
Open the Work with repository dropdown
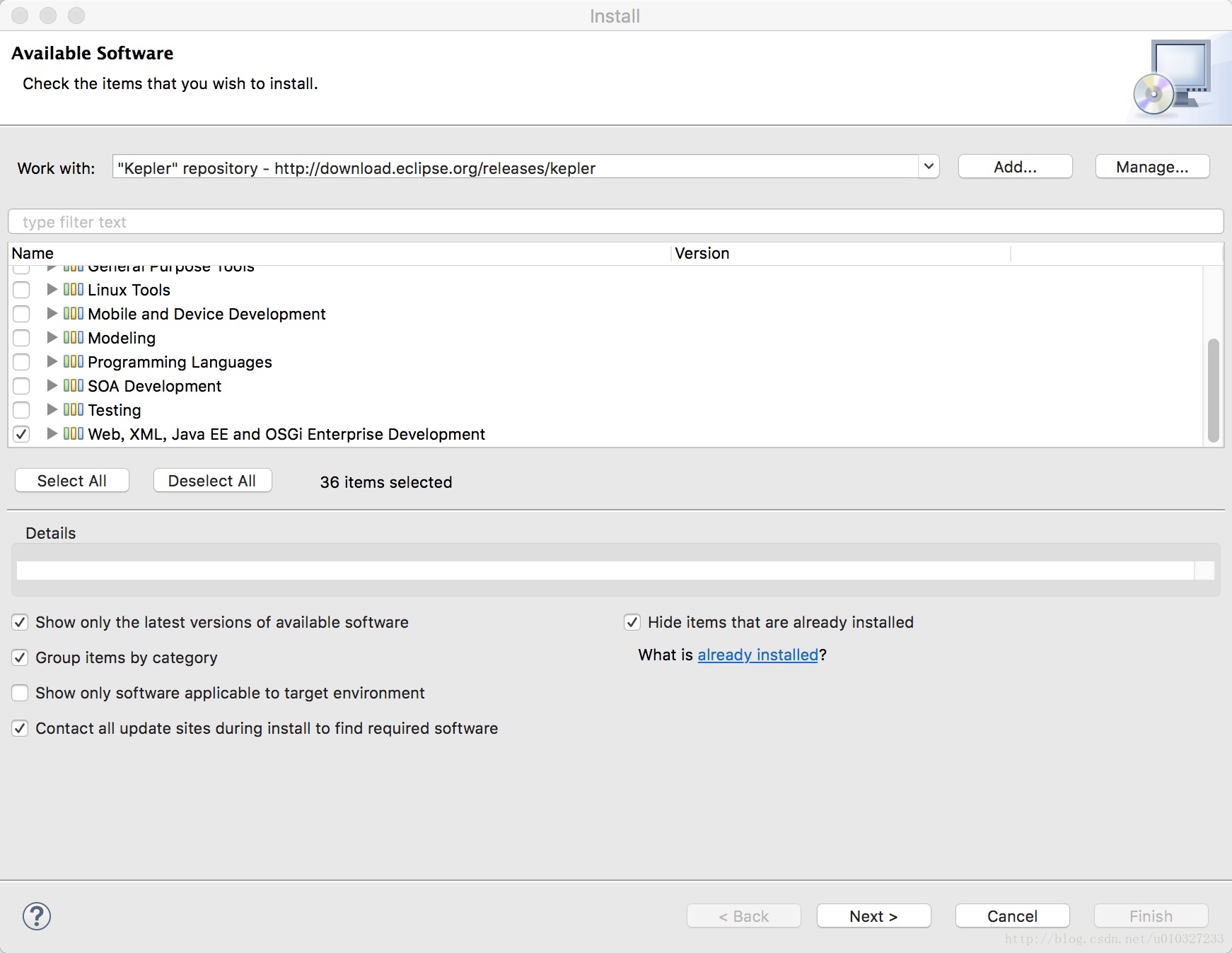(929, 167)
